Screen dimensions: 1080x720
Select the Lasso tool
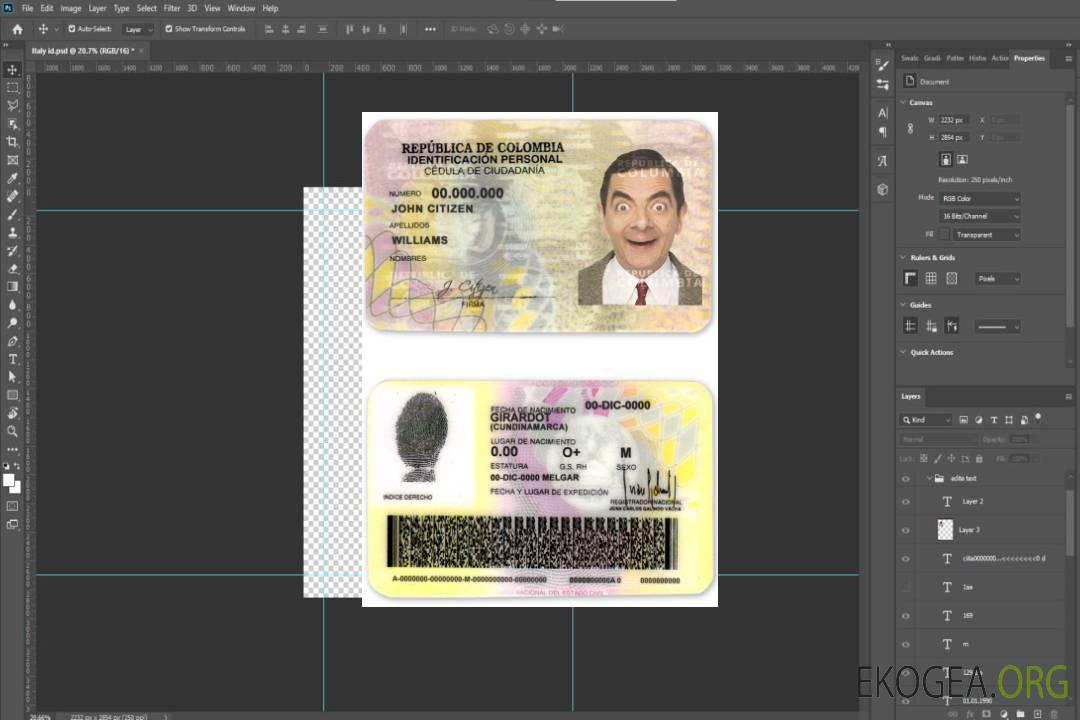[12, 105]
